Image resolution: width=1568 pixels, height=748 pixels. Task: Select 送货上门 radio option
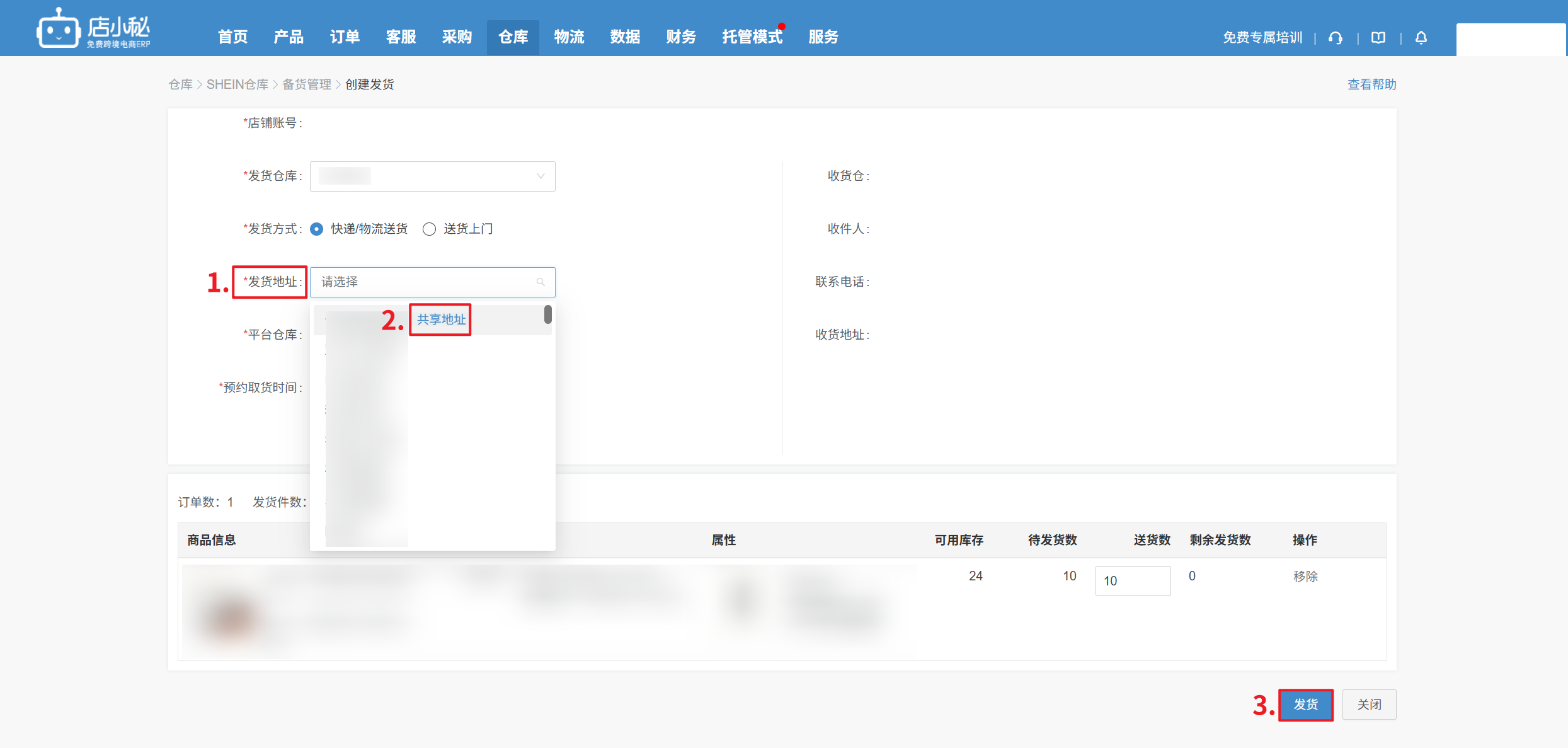[429, 229]
